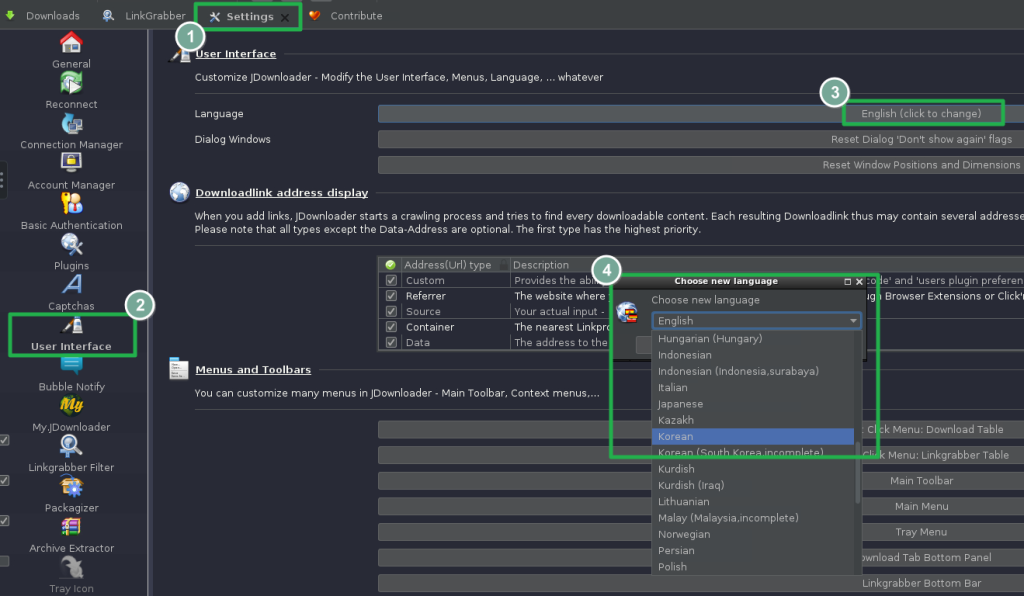Screen dimensions: 1024x596
Task: Toggle the Container address type checkbox
Action: [391, 327]
